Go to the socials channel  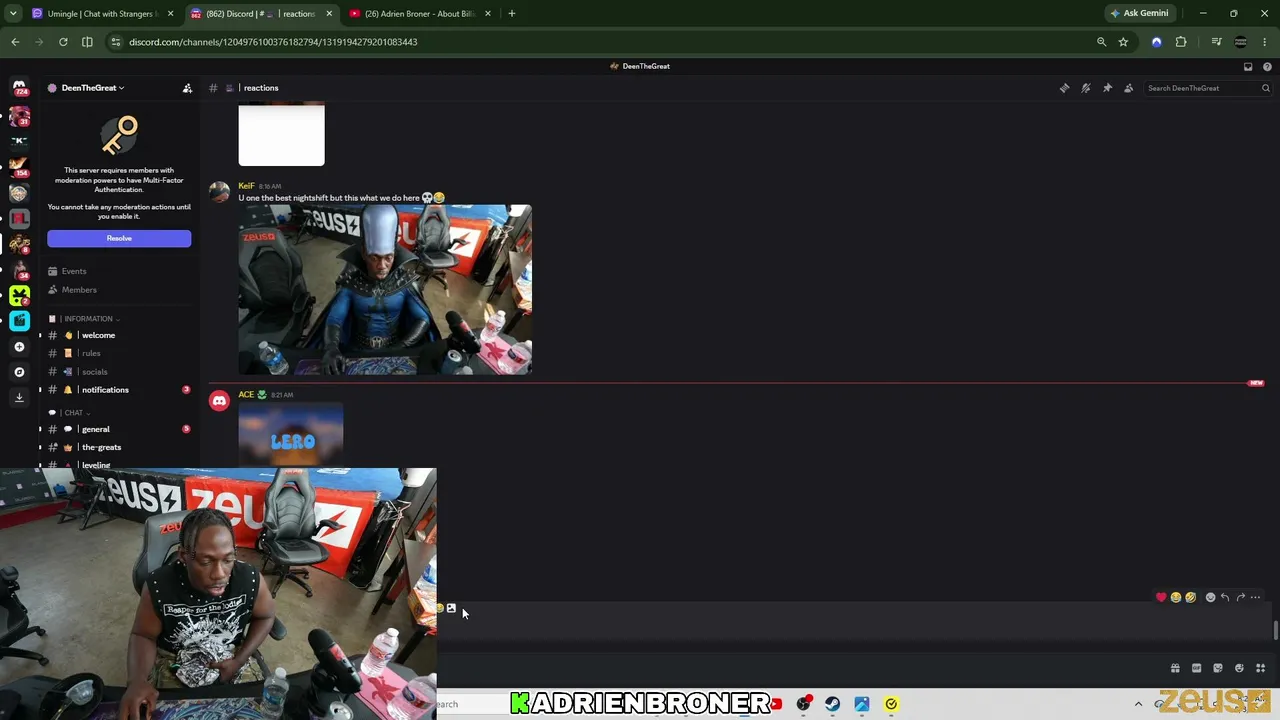coord(118,372)
